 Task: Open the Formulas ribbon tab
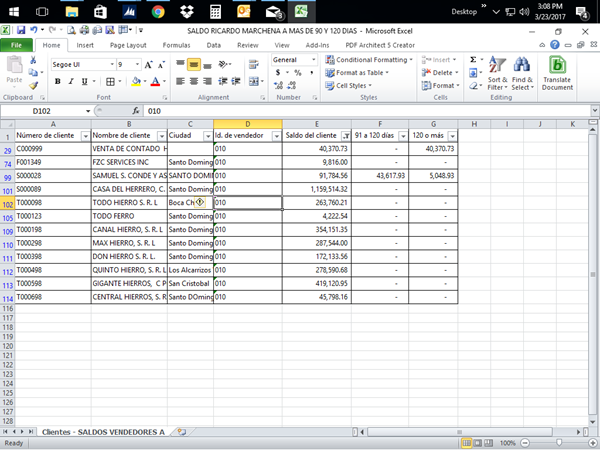point(176,45)
